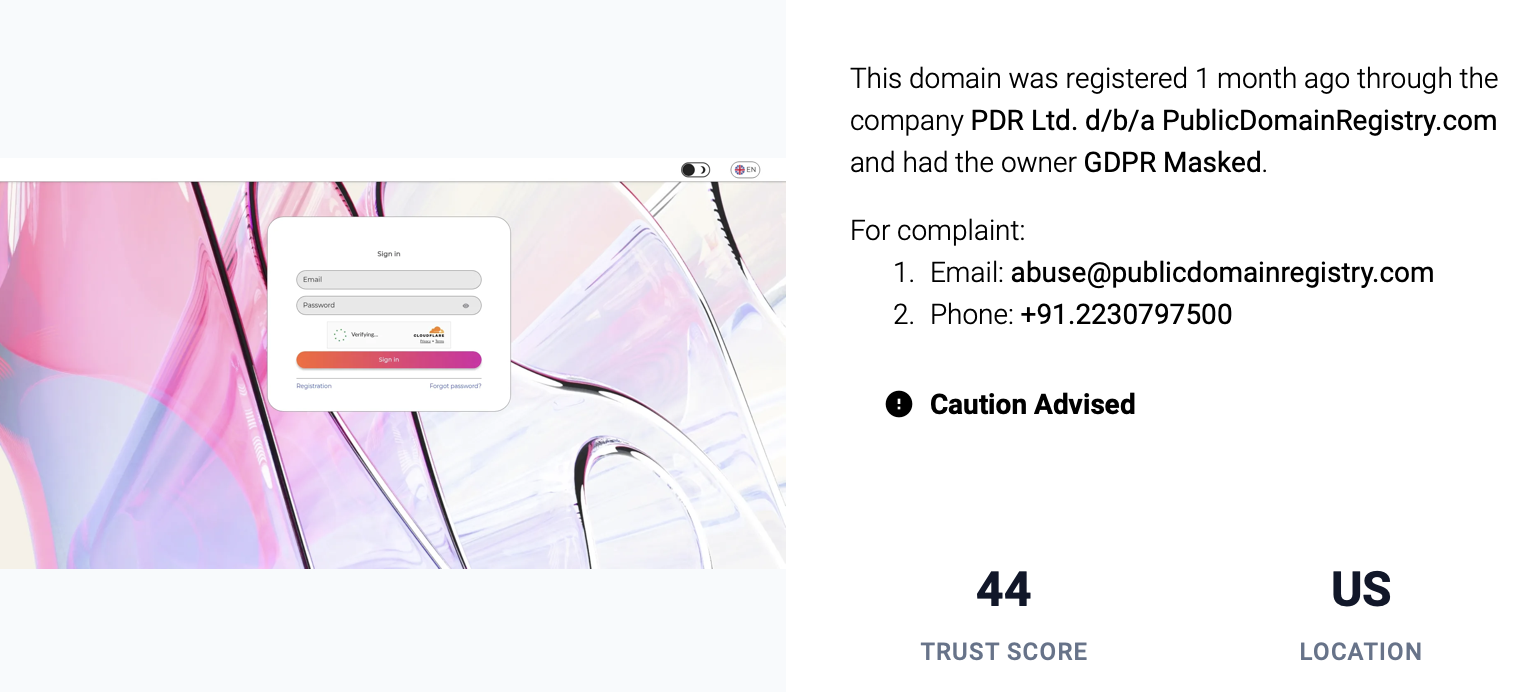
Task: Click the Cloudflare logo
Action: point(429,332)
